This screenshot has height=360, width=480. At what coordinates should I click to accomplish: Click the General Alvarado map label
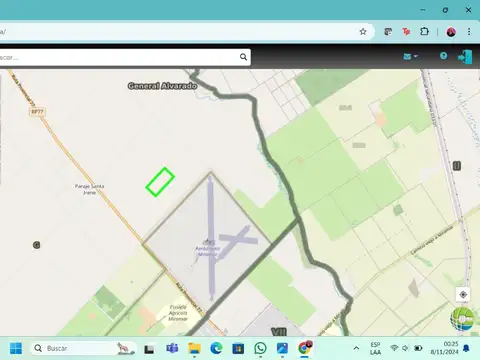[162, 86]
